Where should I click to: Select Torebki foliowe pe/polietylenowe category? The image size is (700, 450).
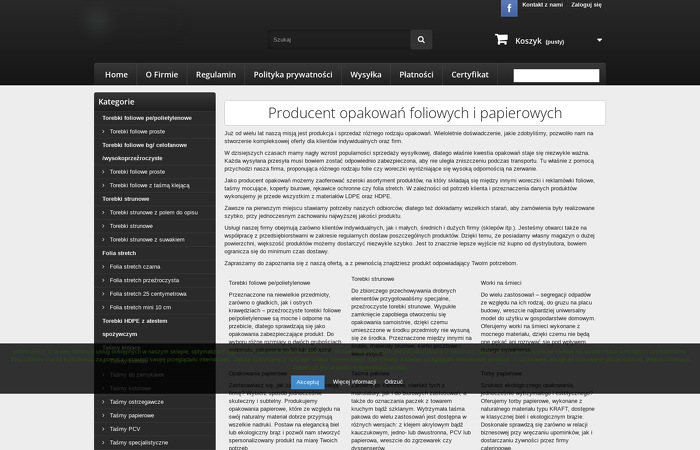pyautogui.click(x=147, y=118)
